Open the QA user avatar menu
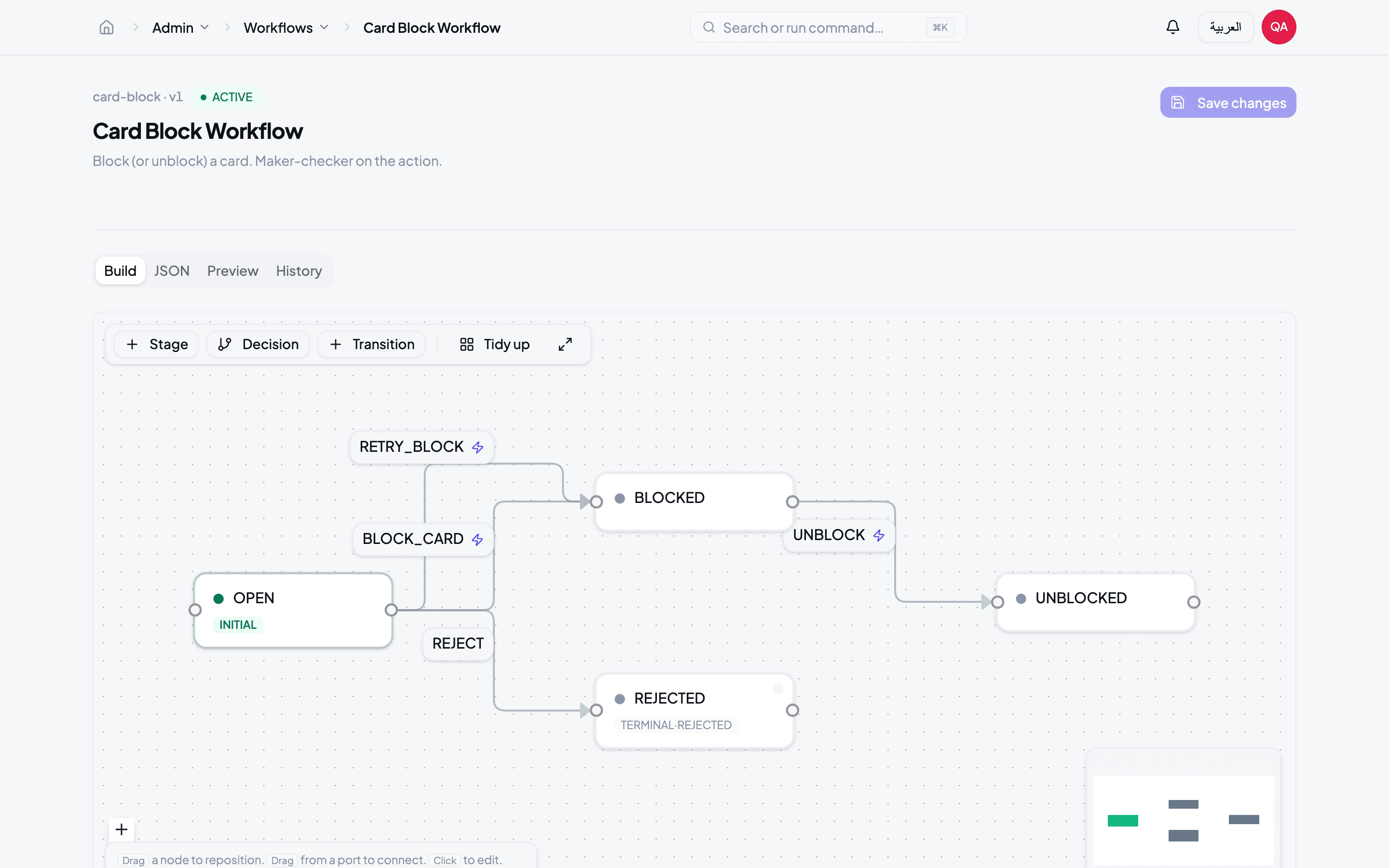This screenshot has width=1389, height=868. pos(1278,27)
